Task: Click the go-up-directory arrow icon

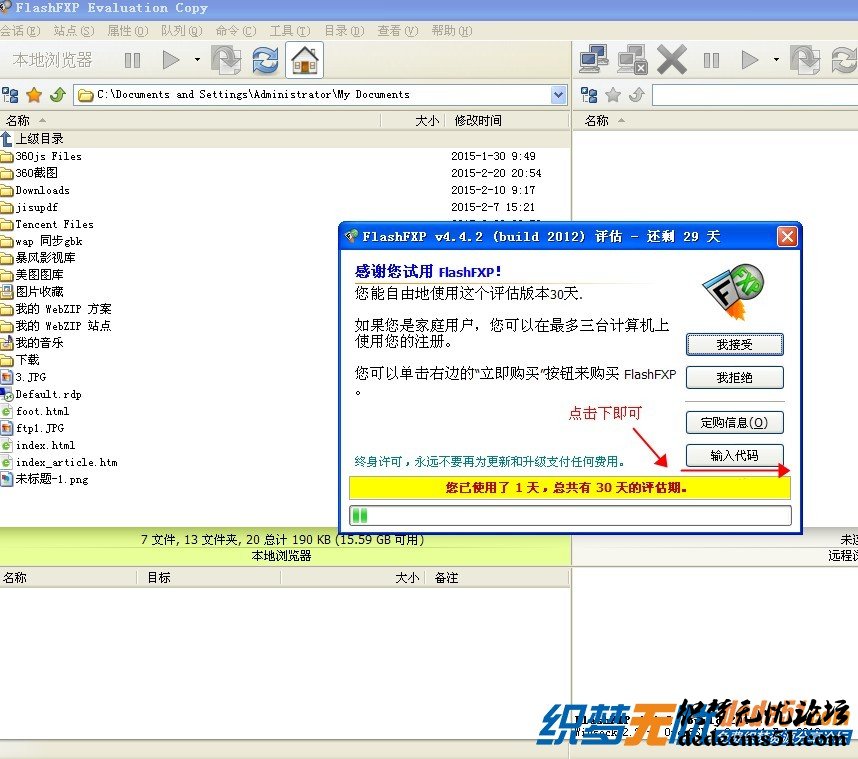Action: pos(57,94)
